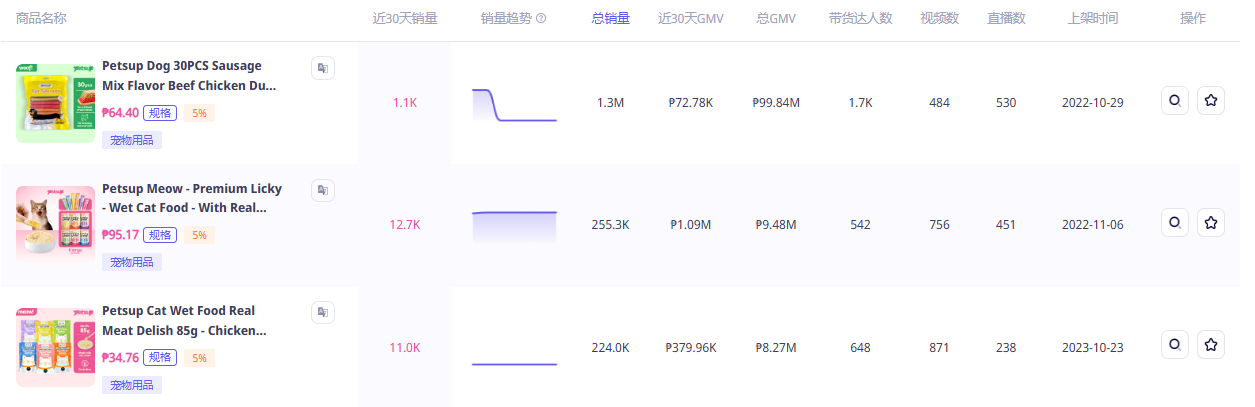
Task: Add Petsup Cat Wet Food to favorites
Action: [1211, 346]
